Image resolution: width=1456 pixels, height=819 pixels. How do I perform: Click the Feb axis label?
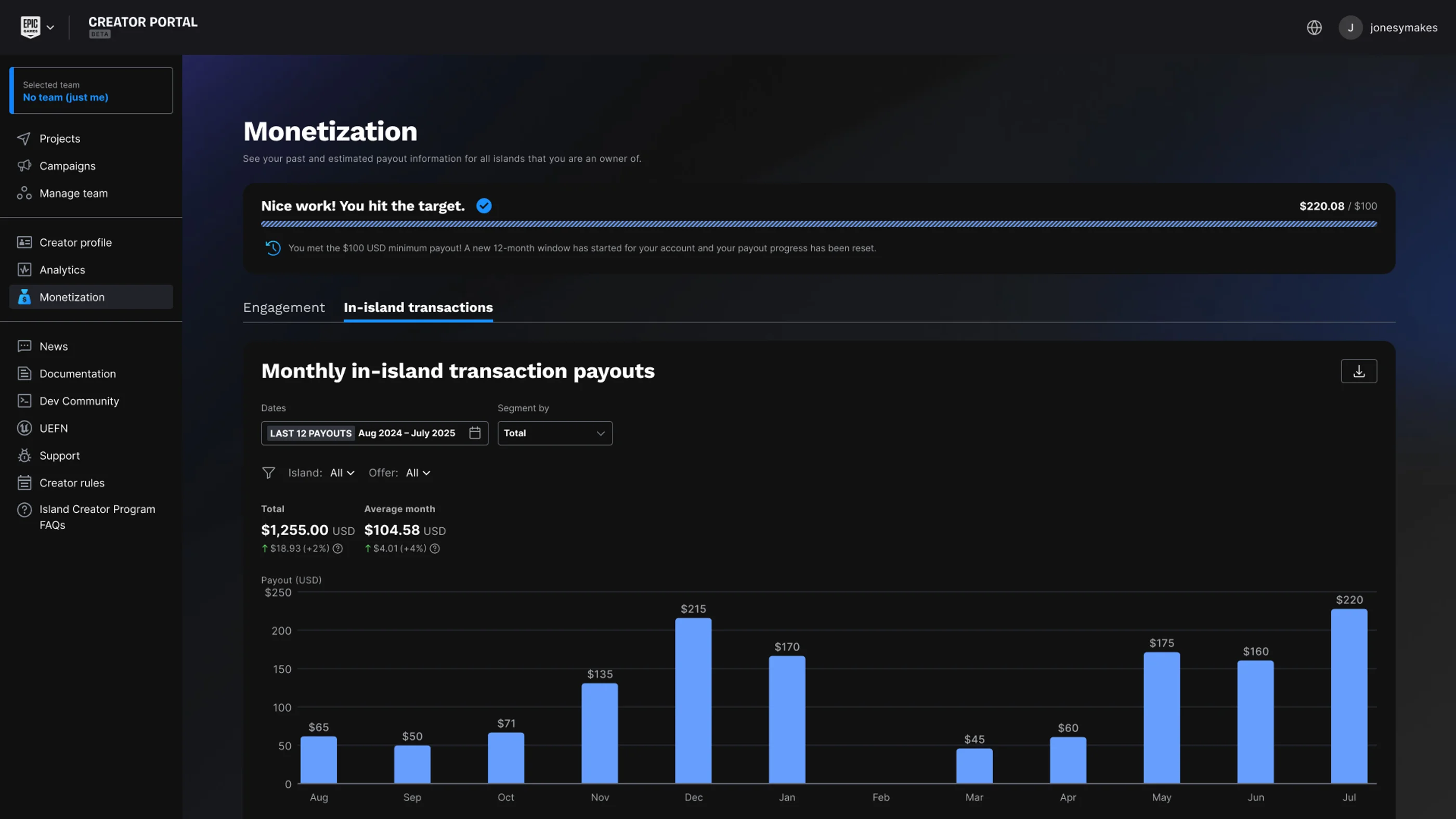pos(880,798)
